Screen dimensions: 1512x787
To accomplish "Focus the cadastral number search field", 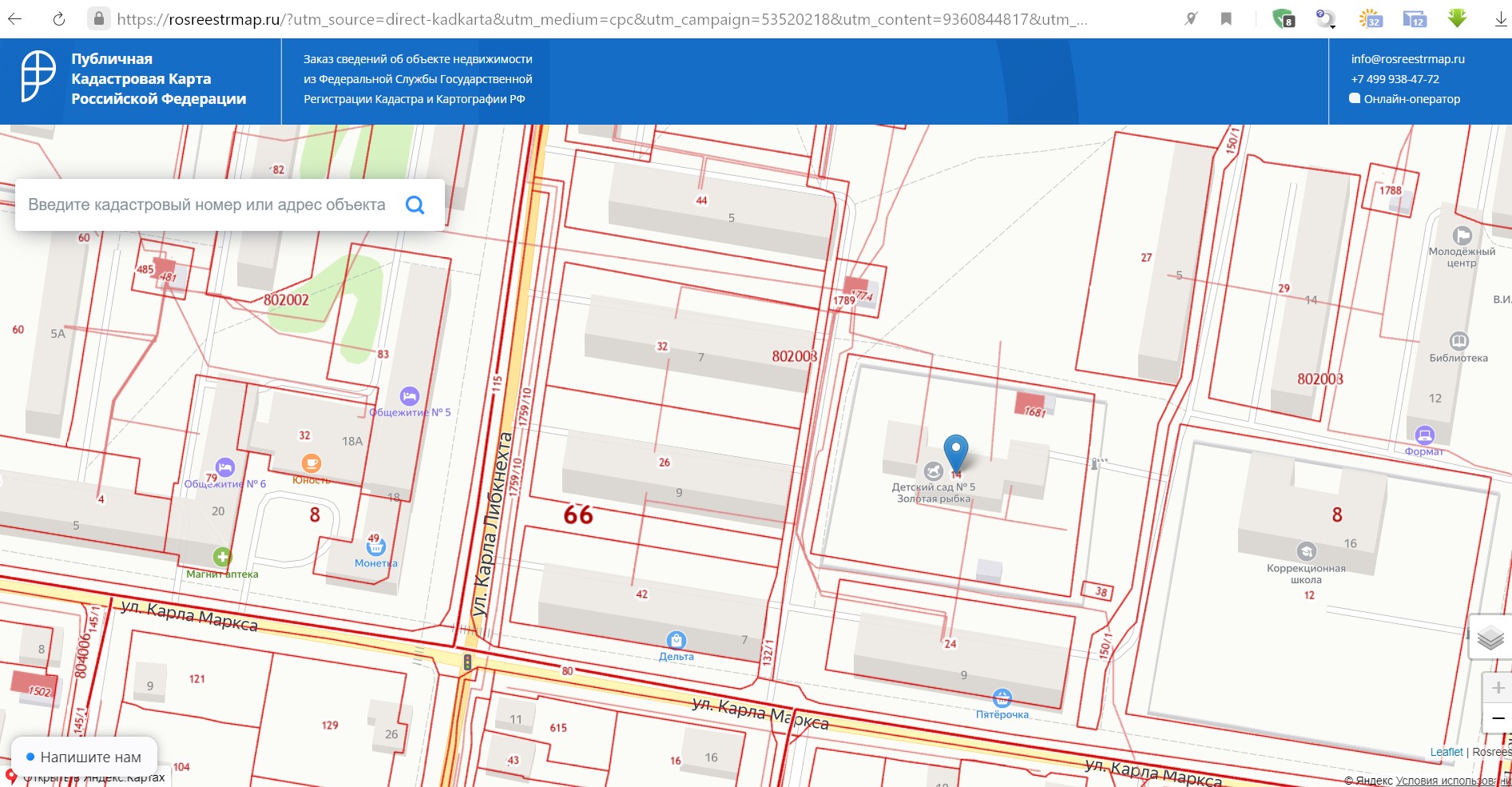I will [x=208, y=205].
